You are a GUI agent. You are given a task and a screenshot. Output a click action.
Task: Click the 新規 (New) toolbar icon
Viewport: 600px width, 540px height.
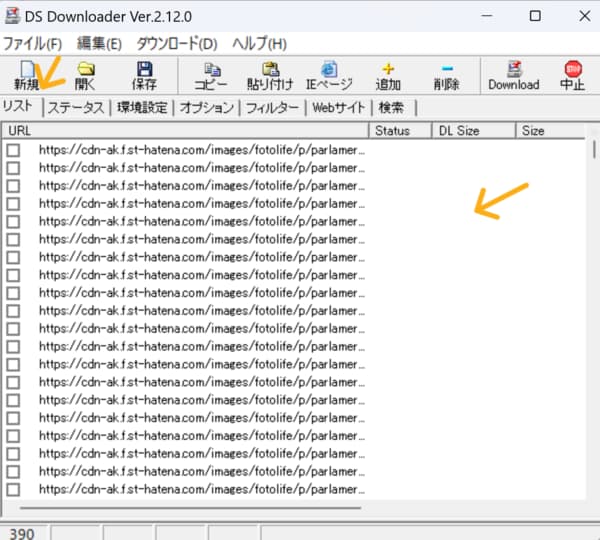click(x=27, y=74)
